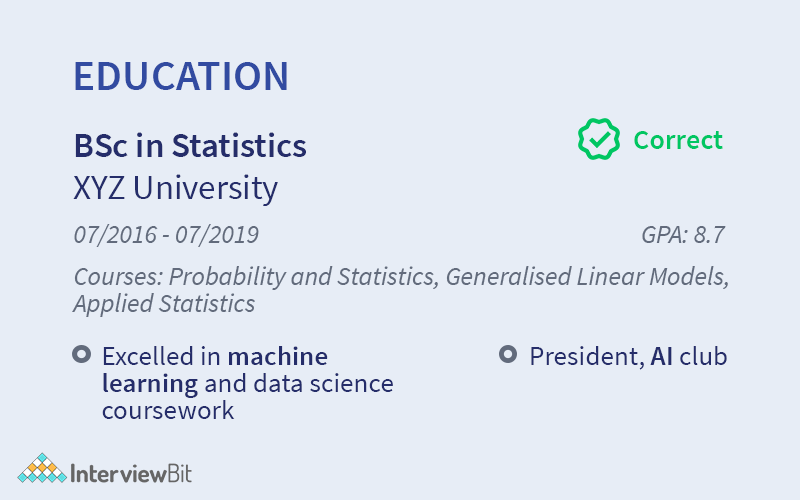The width and height of the screenshot is (800, 500).
Task: Select the BSc in Statistics title
Action: click(190, 146)
